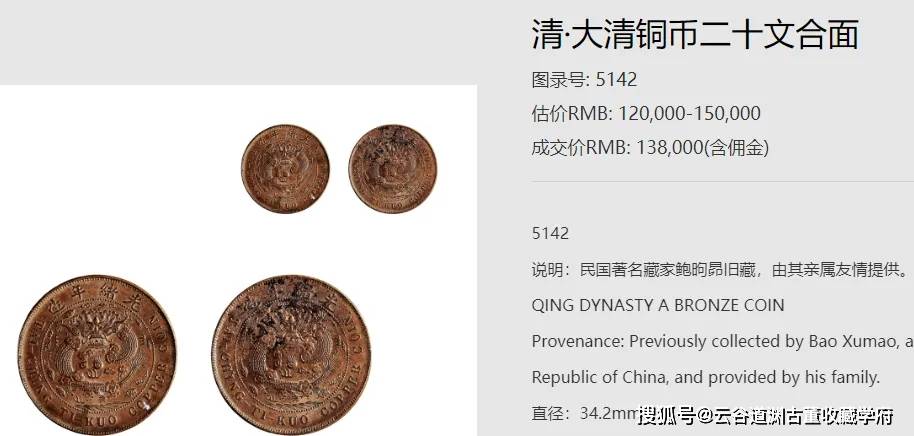The image size is (914, 436).
Task: Select the title 清·大清铜币二十文合面
Action: coord(695,34)
